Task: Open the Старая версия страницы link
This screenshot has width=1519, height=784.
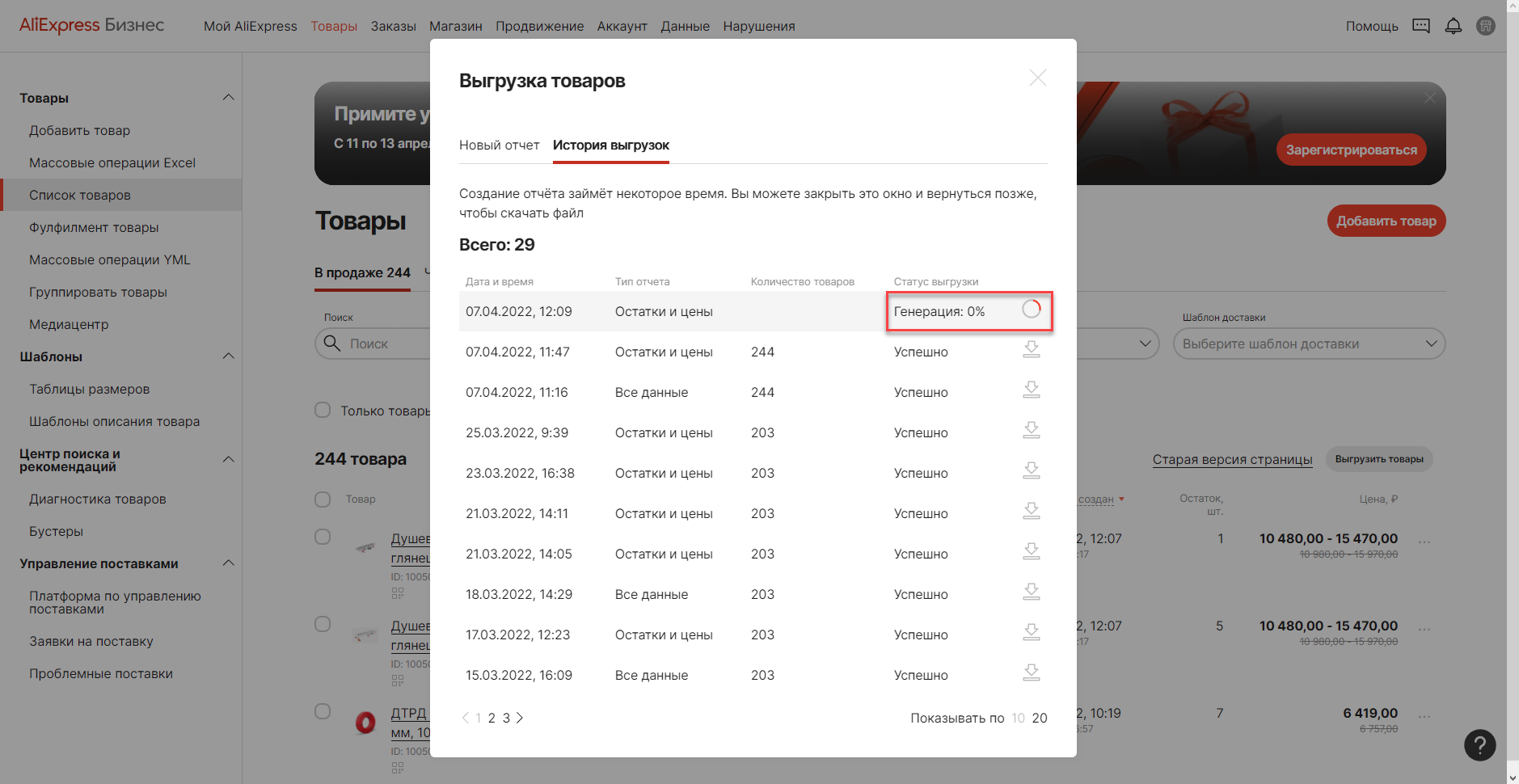Action: (x=1232, y=459)
